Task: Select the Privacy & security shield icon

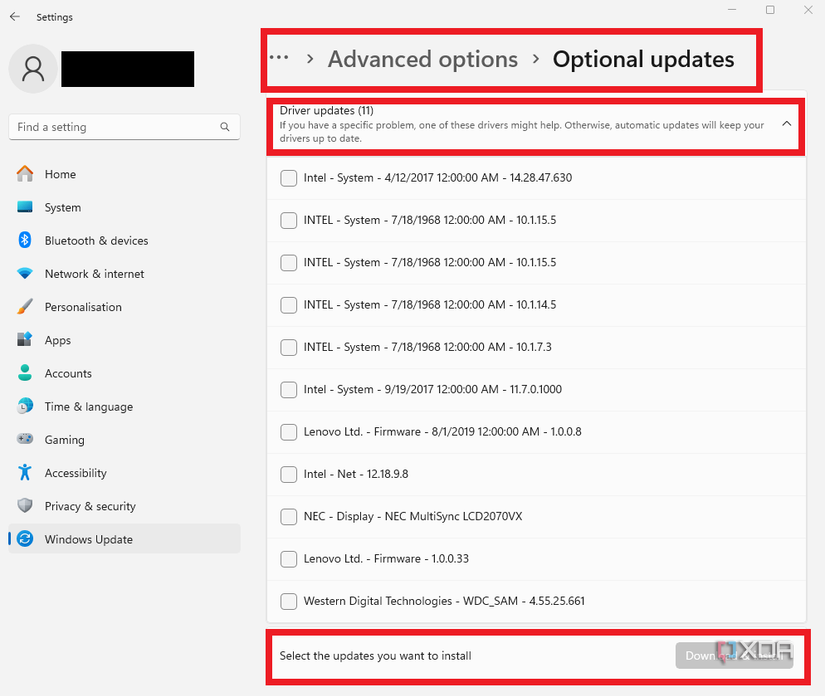Action: click(25, 505)
